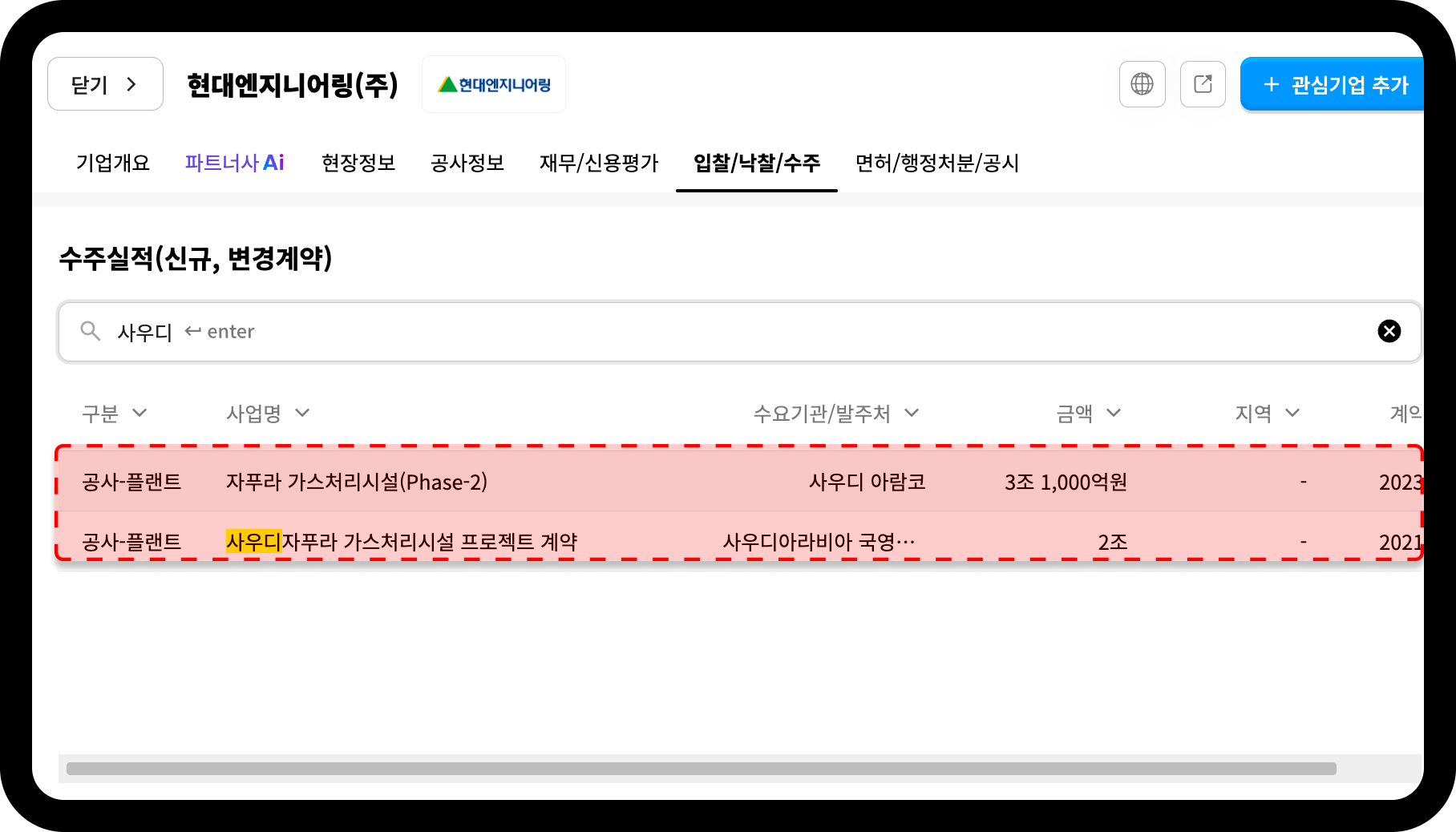Click the 사우디아라비아 국영… client cell
Screen dimensions: 1456x832
(819, 542)
